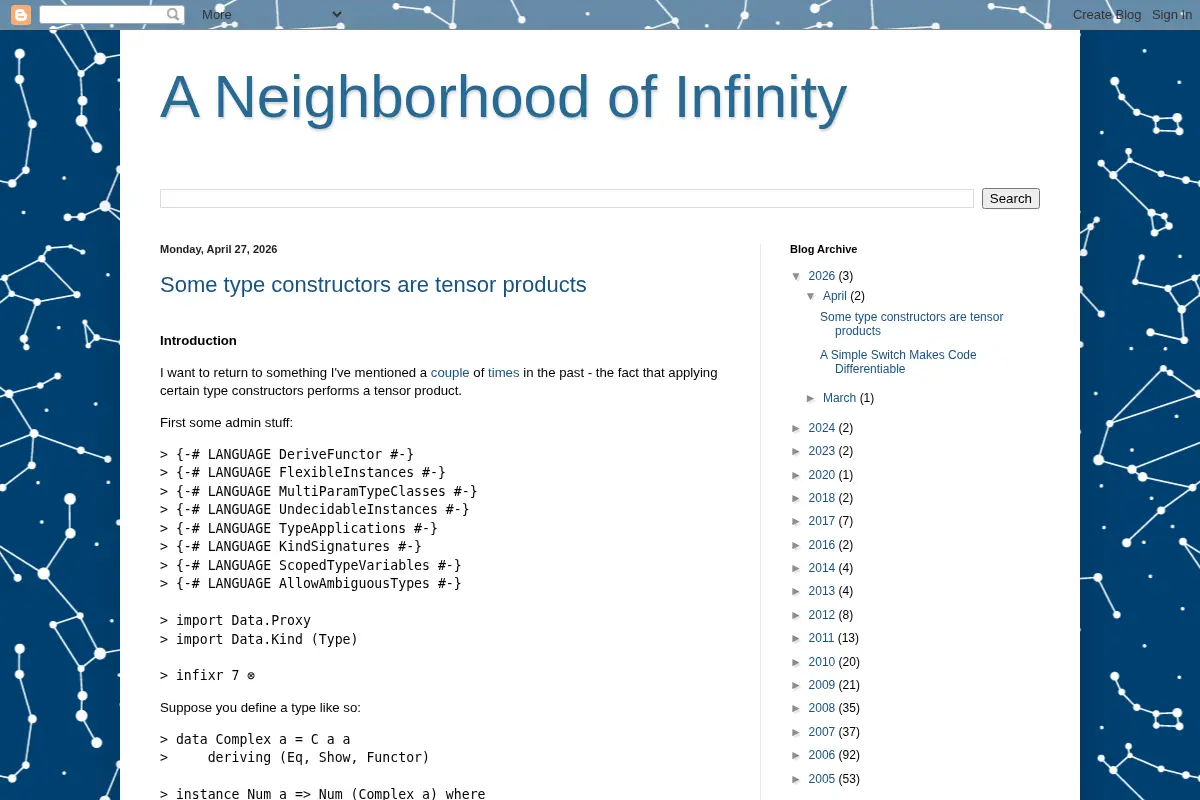Click the text 'First some admin stuff:'
1200x800 pixels.
(226, 423)
